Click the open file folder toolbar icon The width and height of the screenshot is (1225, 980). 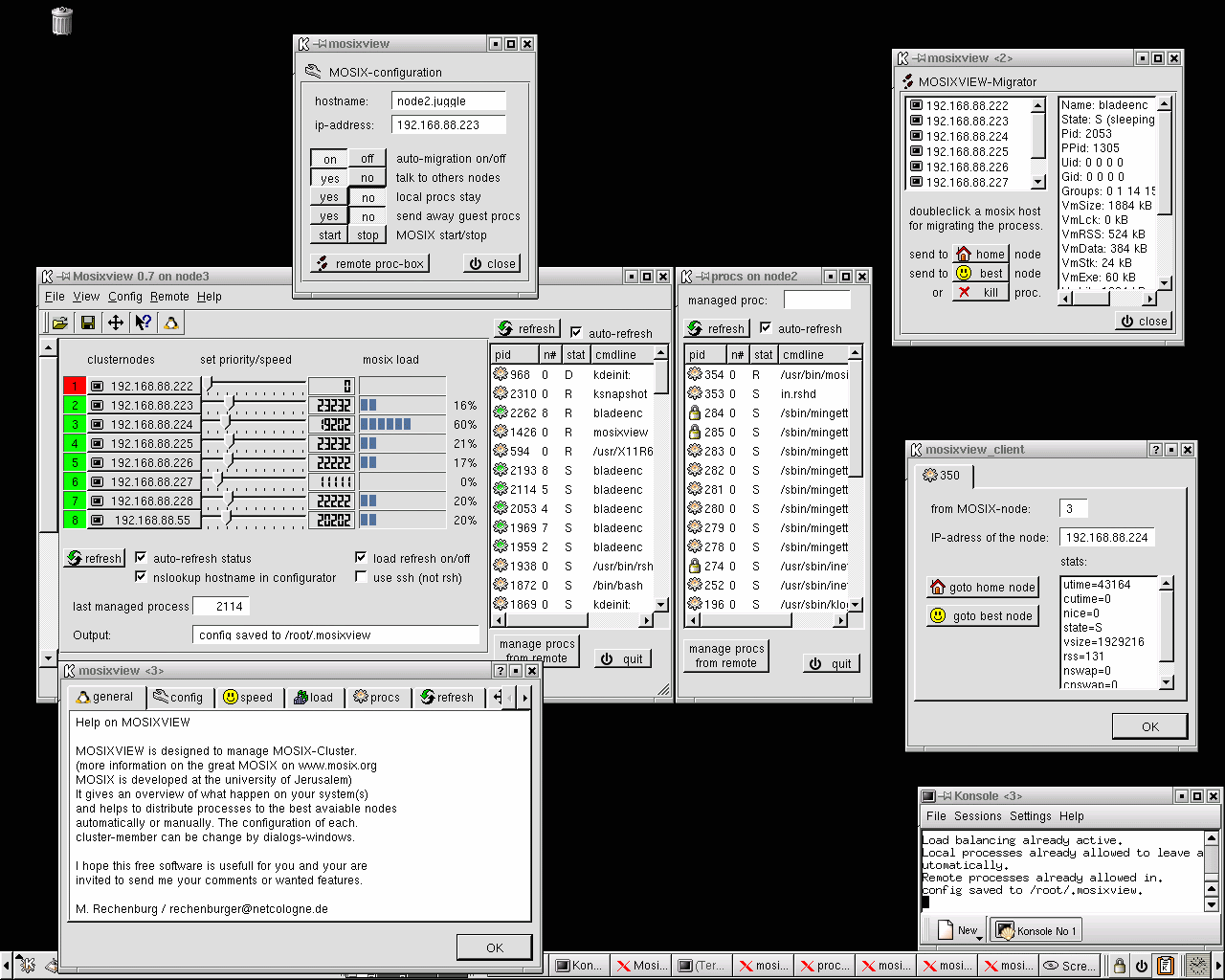click(x=59, y=323)
